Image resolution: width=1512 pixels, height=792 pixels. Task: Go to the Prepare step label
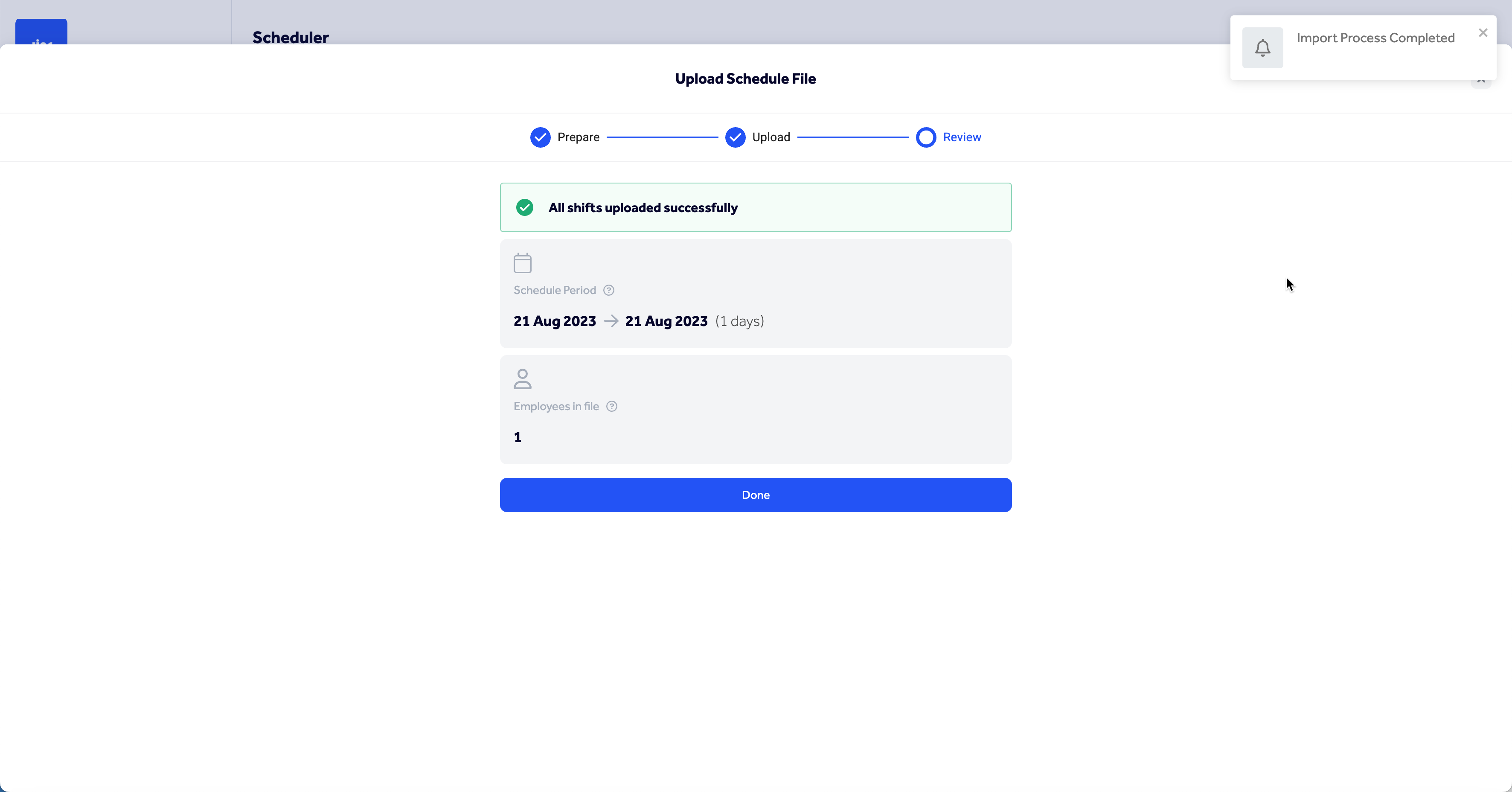[578, 137]
